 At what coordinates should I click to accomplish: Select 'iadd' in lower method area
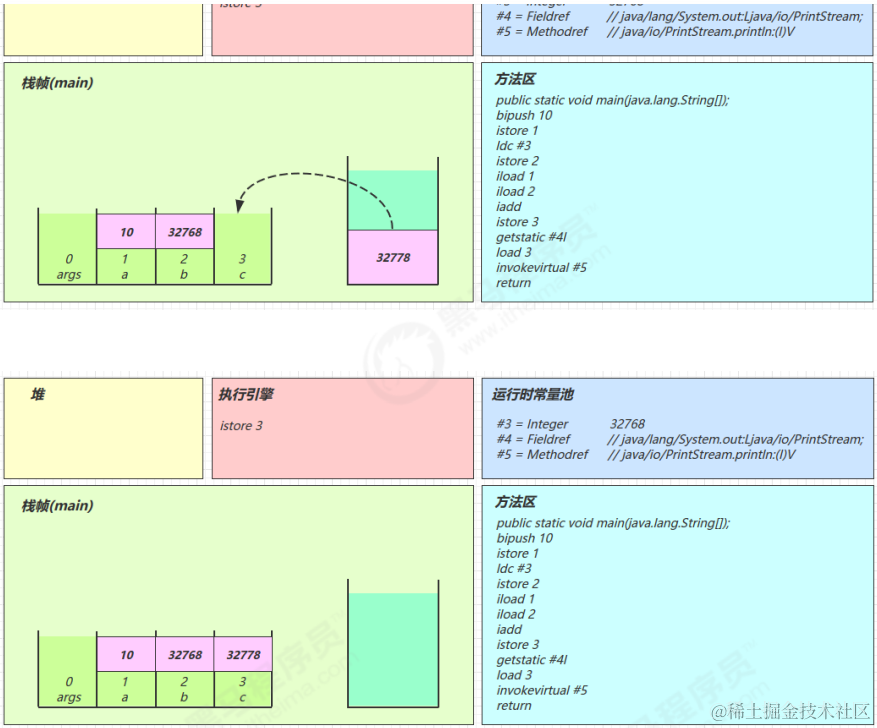pos(509,629)
